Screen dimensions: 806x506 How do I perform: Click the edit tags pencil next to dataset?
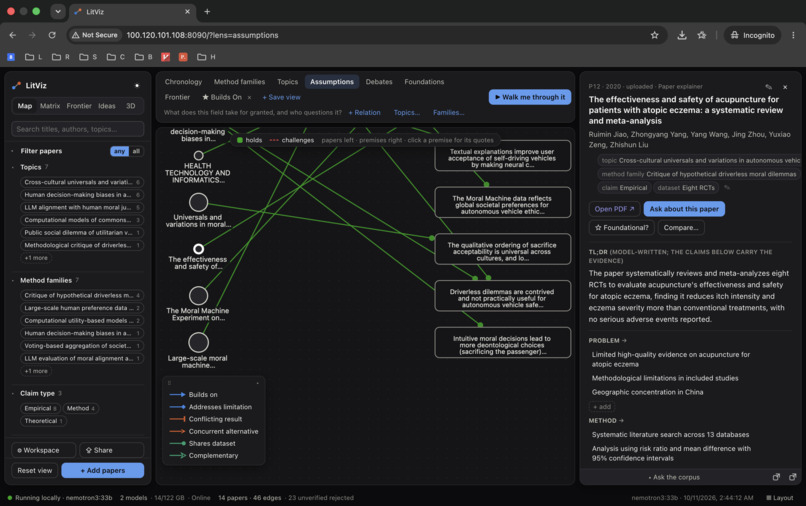click(x=727, y=188)
